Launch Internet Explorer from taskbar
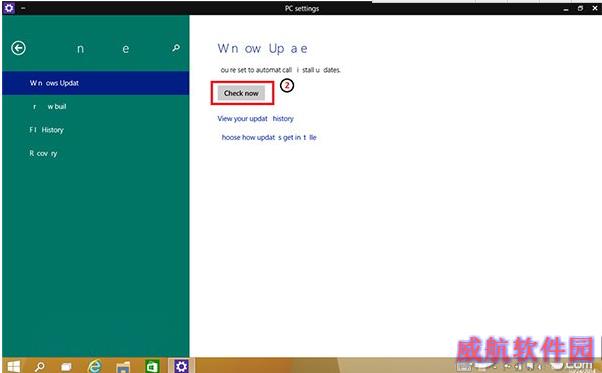The width and height of the screenshot is (602, 373). [x=94, y=366]
